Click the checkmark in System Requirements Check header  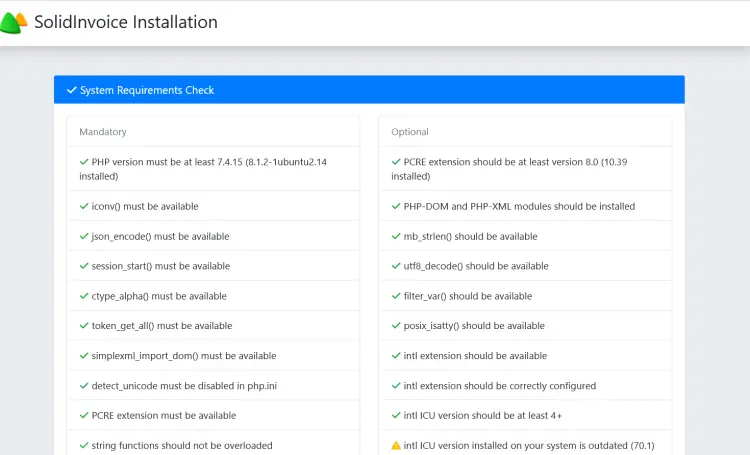pos(71,90)
